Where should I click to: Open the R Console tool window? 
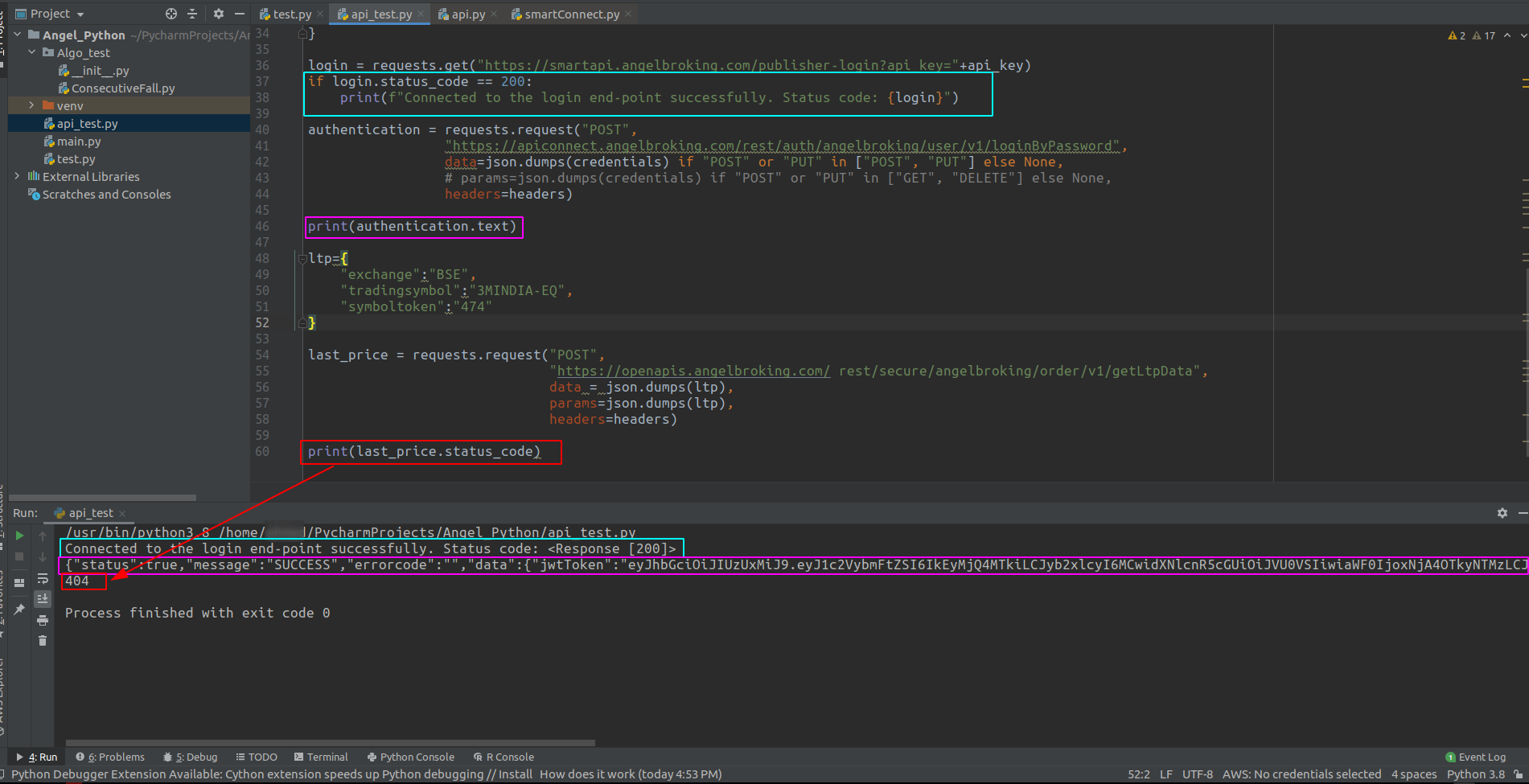tap(504, 757)
